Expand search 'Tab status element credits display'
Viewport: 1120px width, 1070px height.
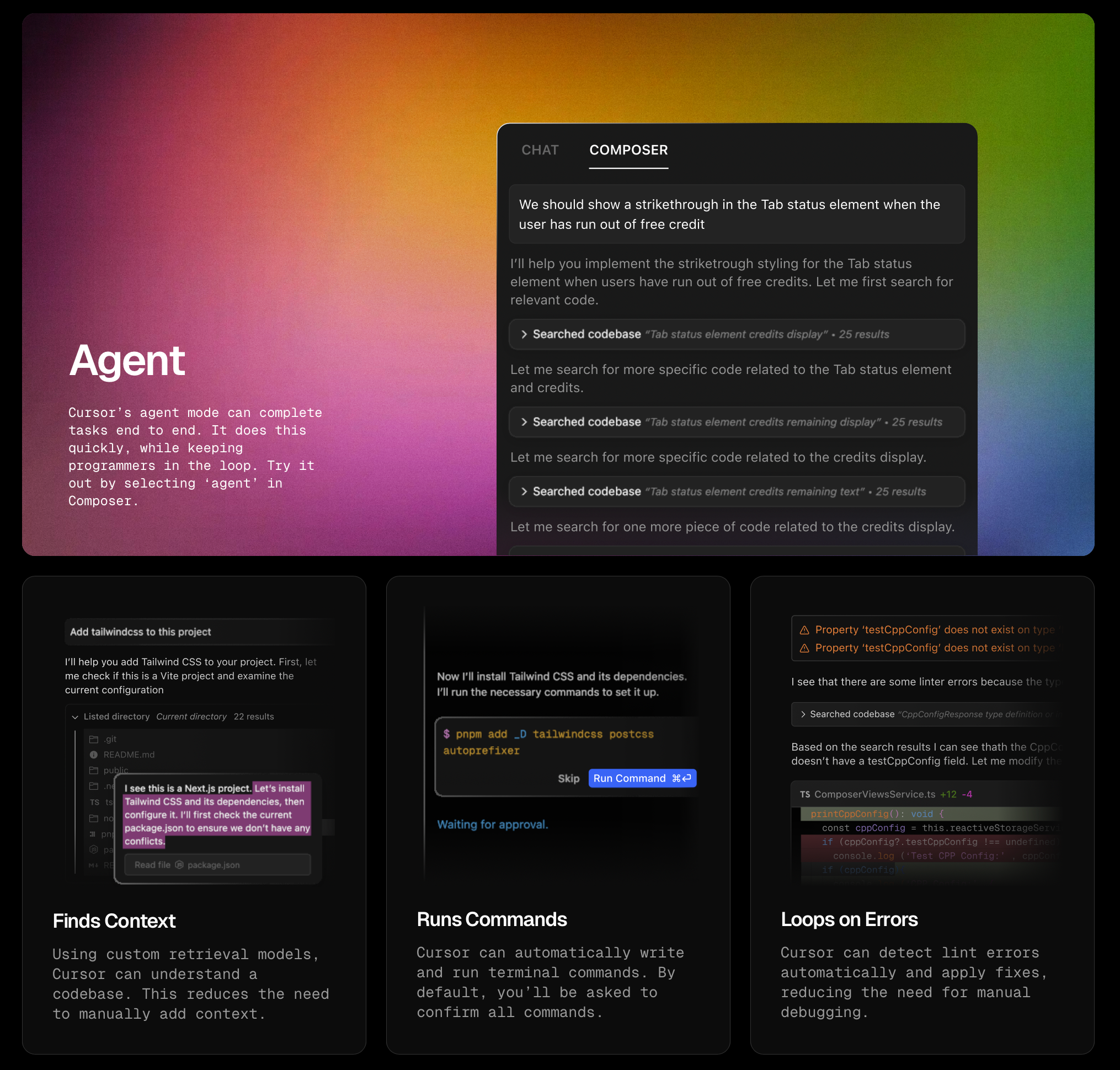click(737, 334)
